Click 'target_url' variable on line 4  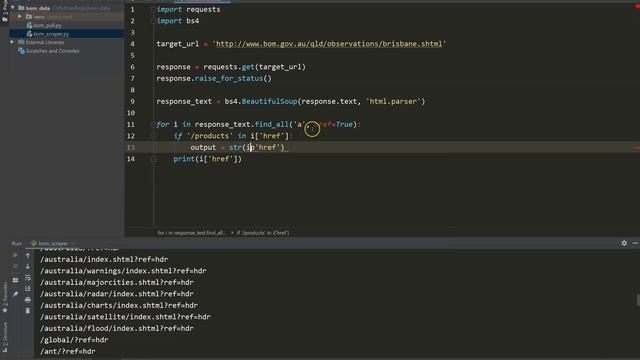coord(178,44)
